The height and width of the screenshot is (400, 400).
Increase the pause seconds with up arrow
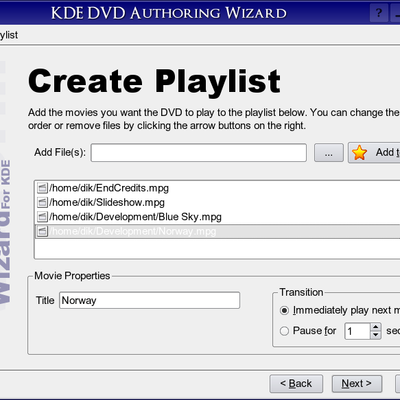point(376,327)
